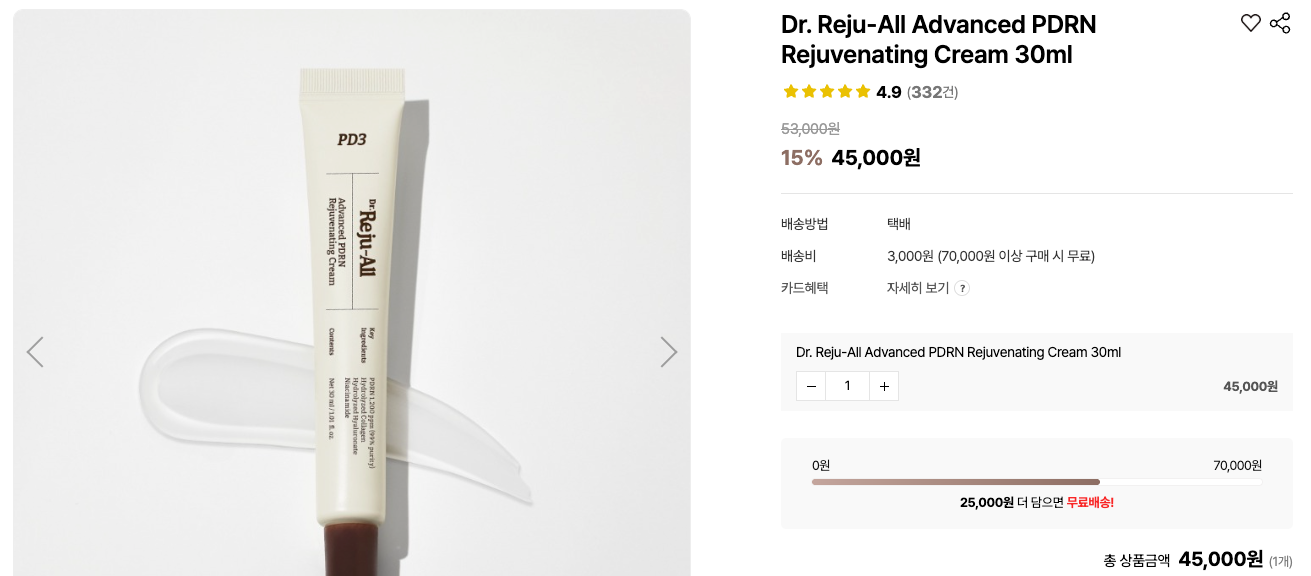This screenshot has height=576, width=1311.
Task: Click the free shipping progress bar
Action: click(1036, 482)
